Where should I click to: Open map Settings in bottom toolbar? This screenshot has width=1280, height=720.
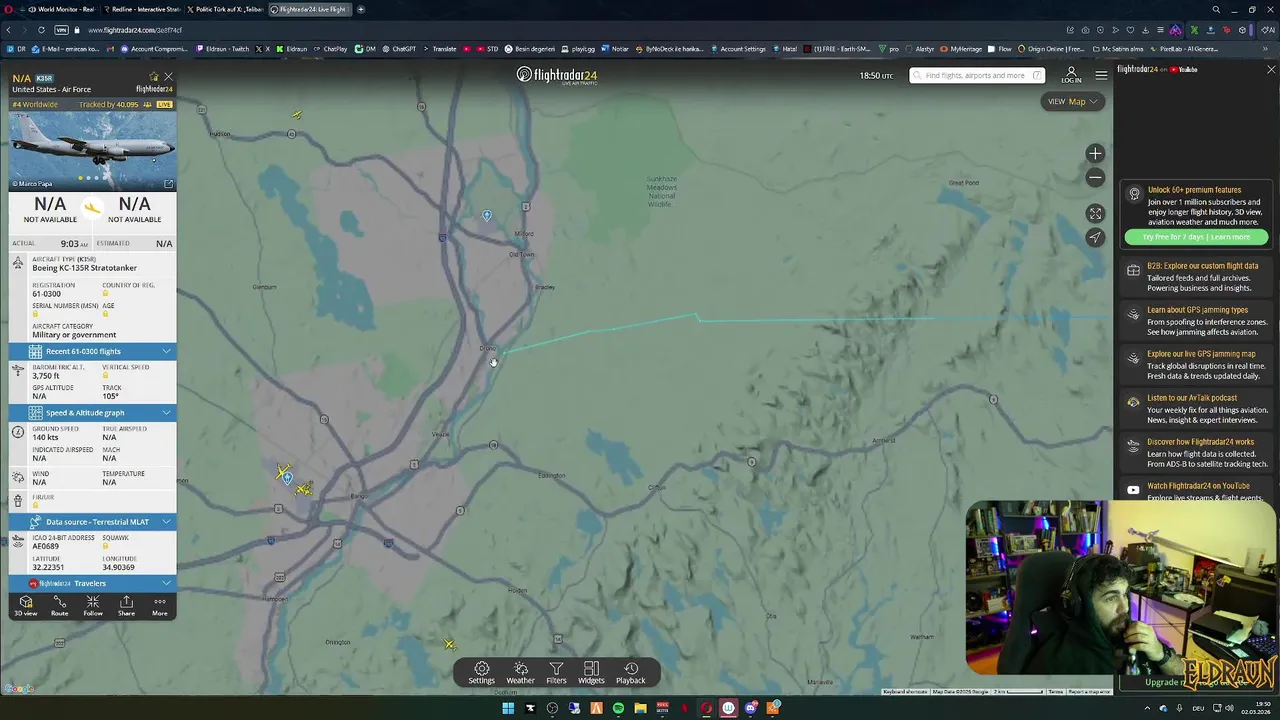coord(482,673)
